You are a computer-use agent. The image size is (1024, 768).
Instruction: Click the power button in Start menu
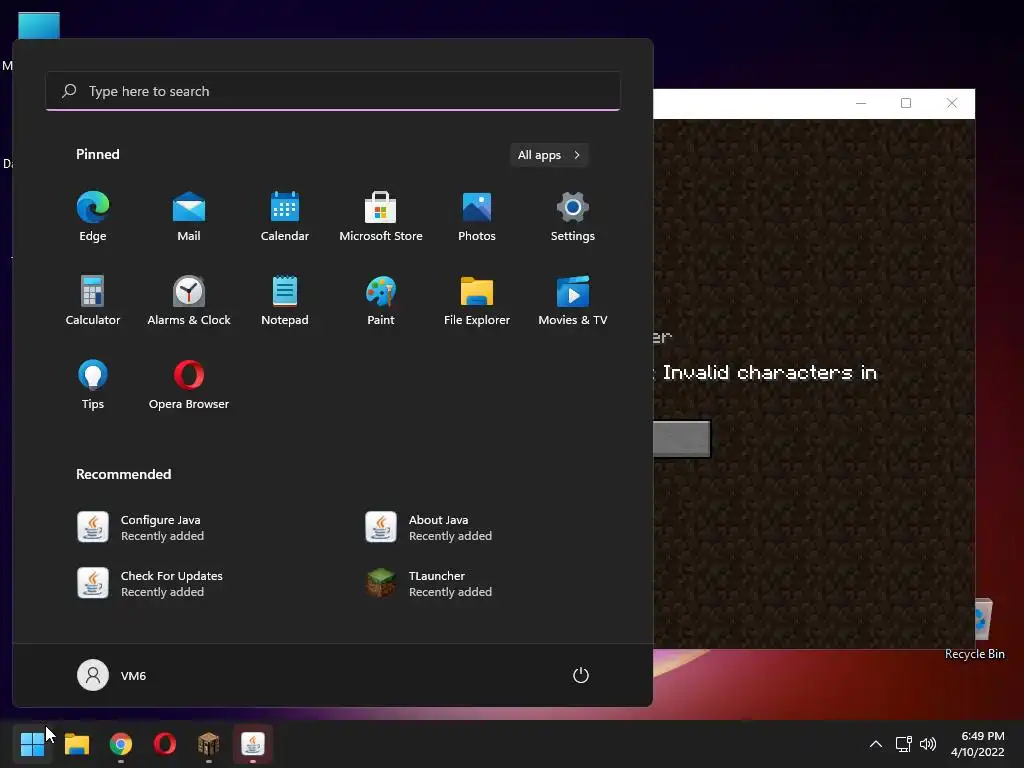(x=581, y=675)
